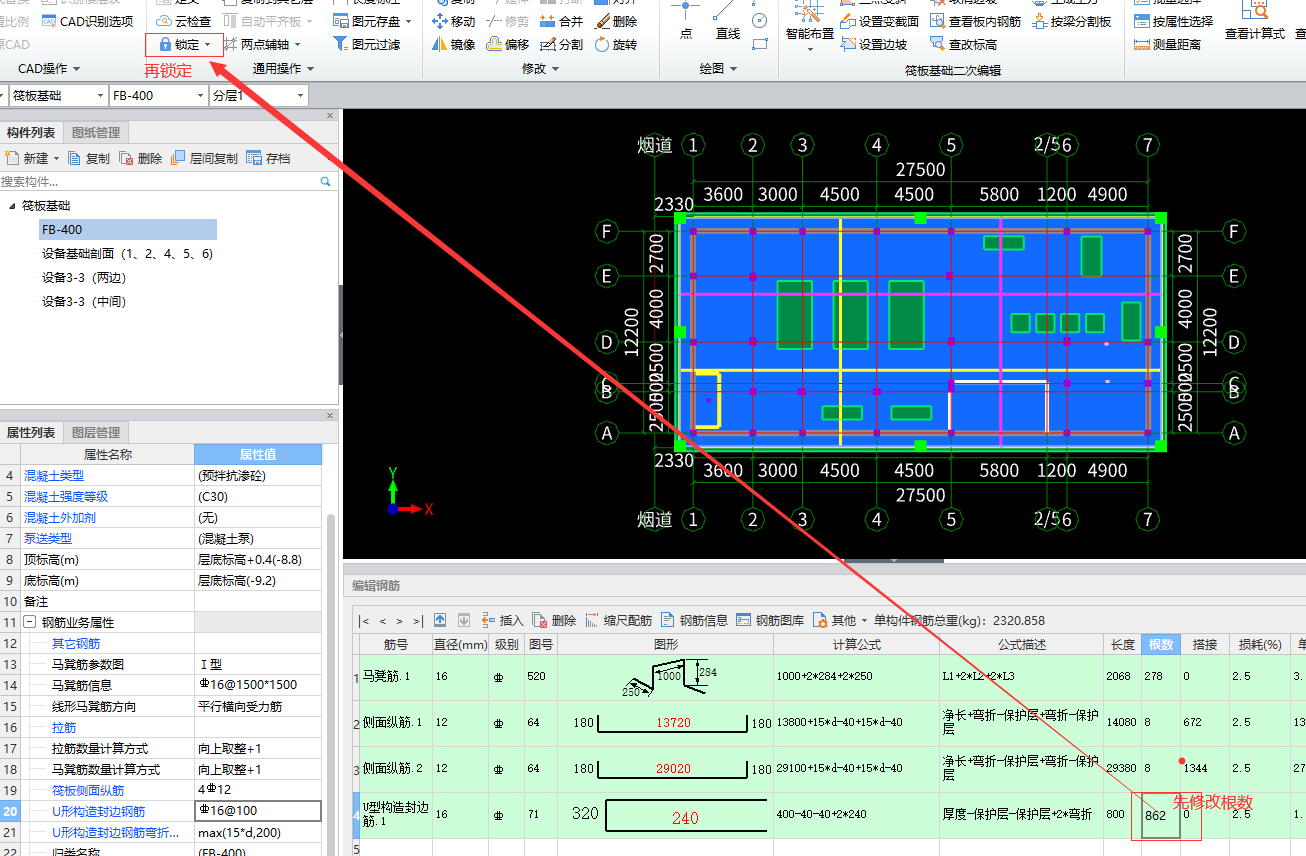The height and width of the screenshot is (856, 1306).
Task: Click 查看板内钢筋 to view slab rebar
Action: [976, 21]
